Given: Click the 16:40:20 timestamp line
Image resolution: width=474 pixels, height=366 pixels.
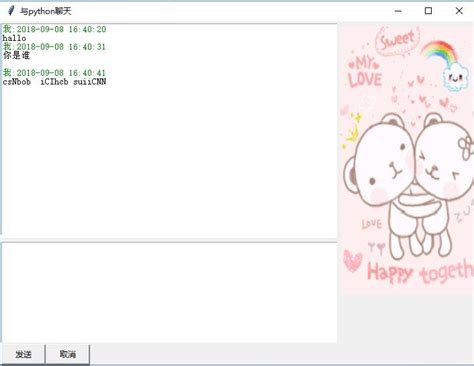Looking at the screenshot, I should (55, 29).
